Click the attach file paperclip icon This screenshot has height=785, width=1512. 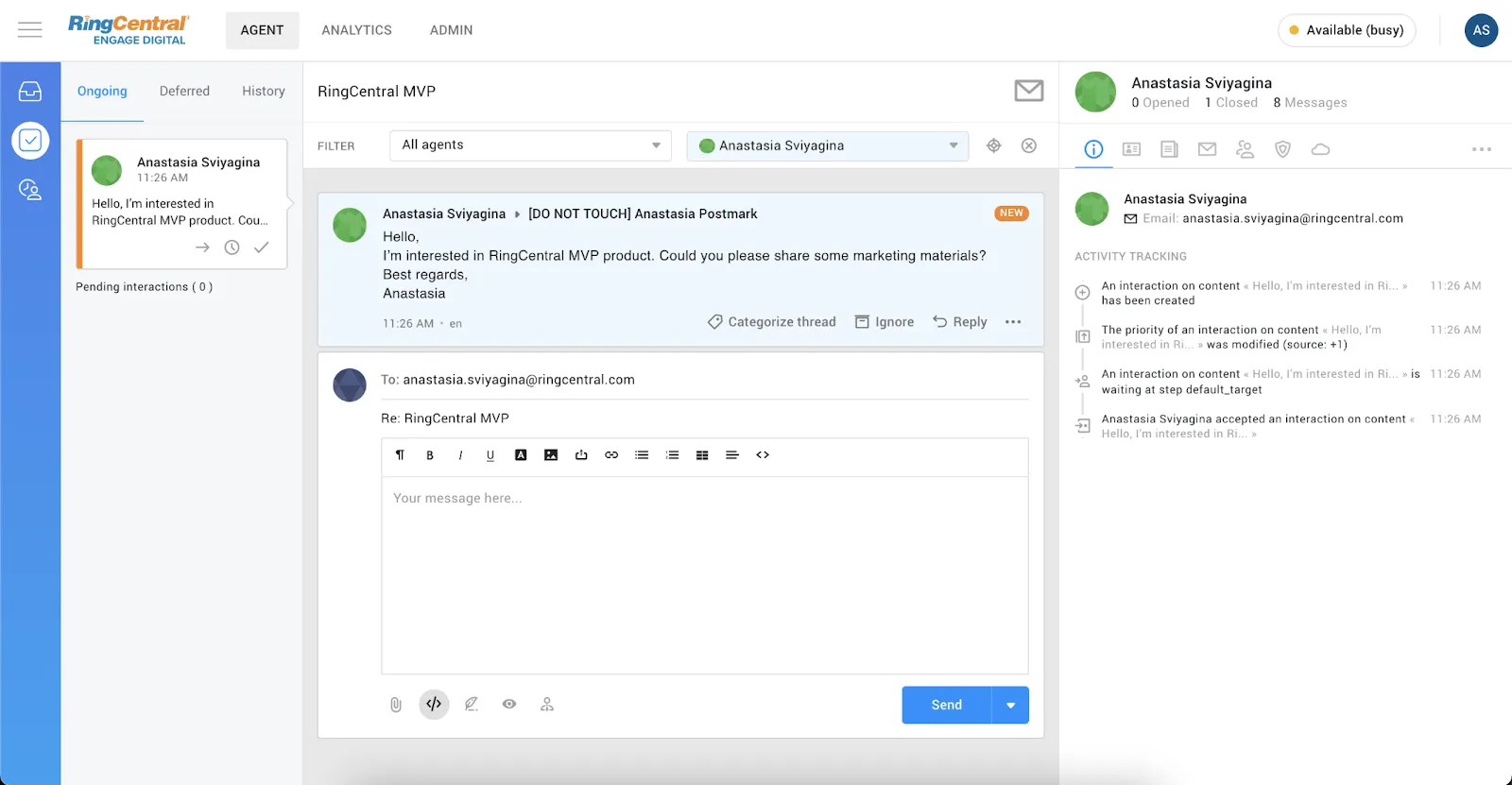[x=396, y=705]
